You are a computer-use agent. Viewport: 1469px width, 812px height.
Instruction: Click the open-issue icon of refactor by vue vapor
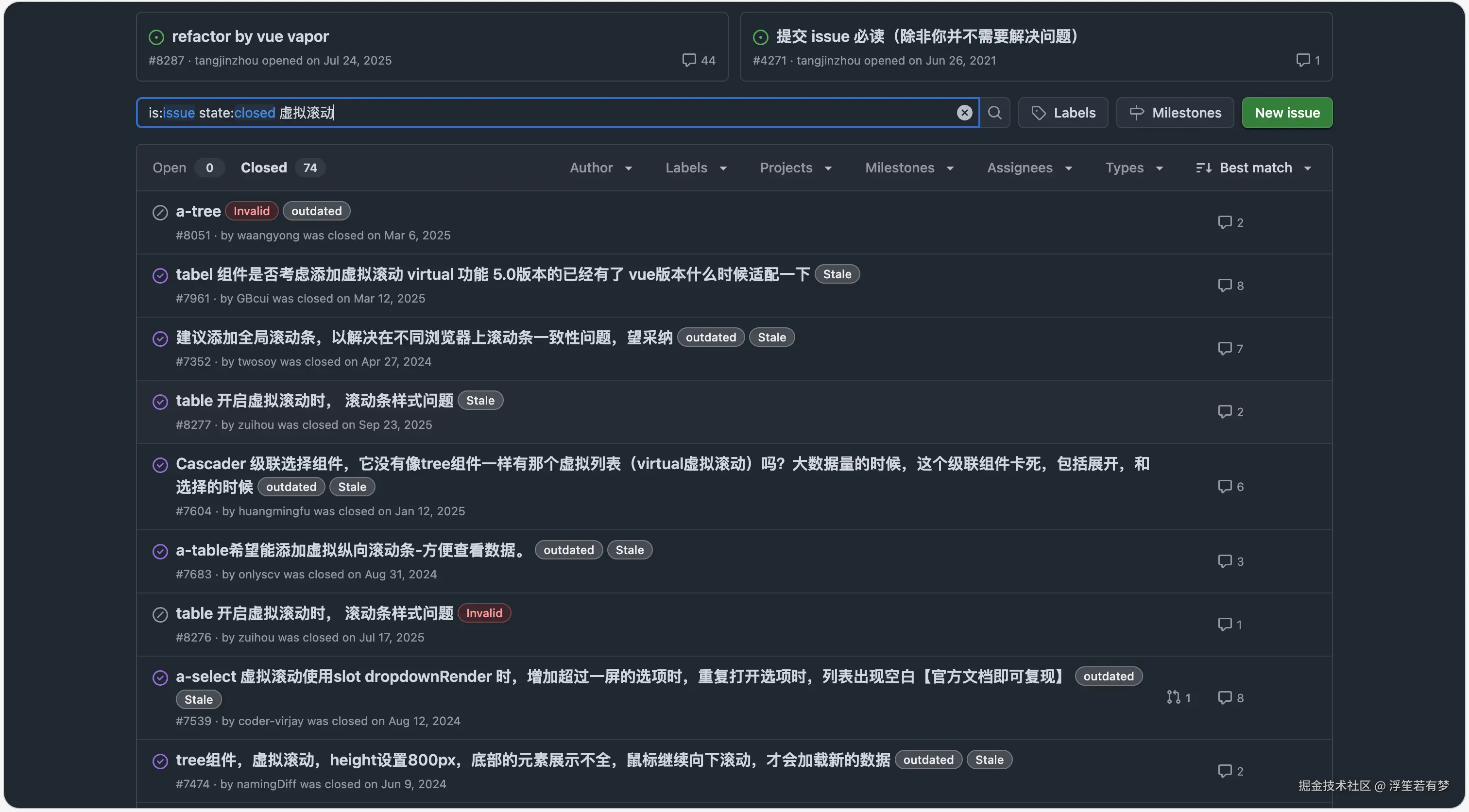156,37
